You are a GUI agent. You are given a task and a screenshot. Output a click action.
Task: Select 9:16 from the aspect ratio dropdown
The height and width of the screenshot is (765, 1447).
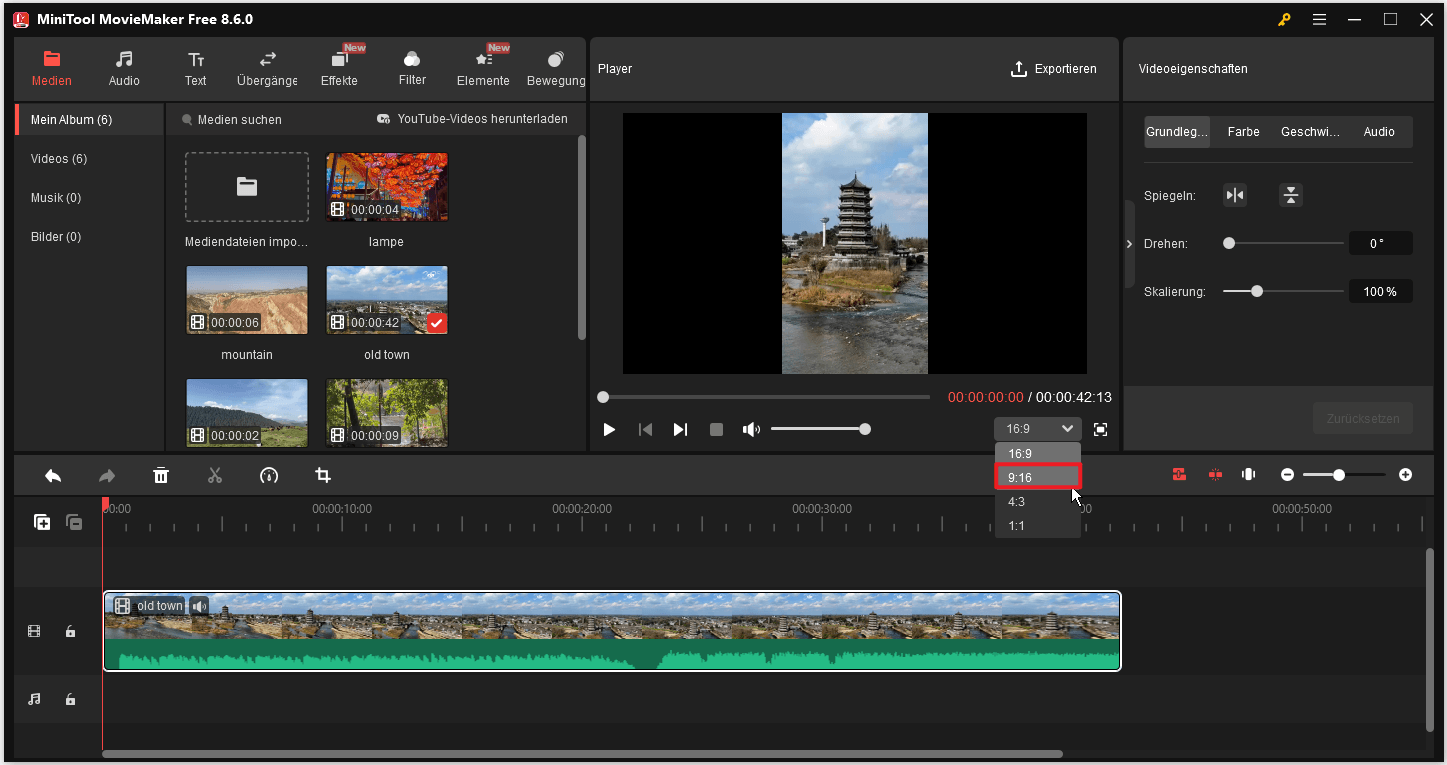(x=1037, y=477)
